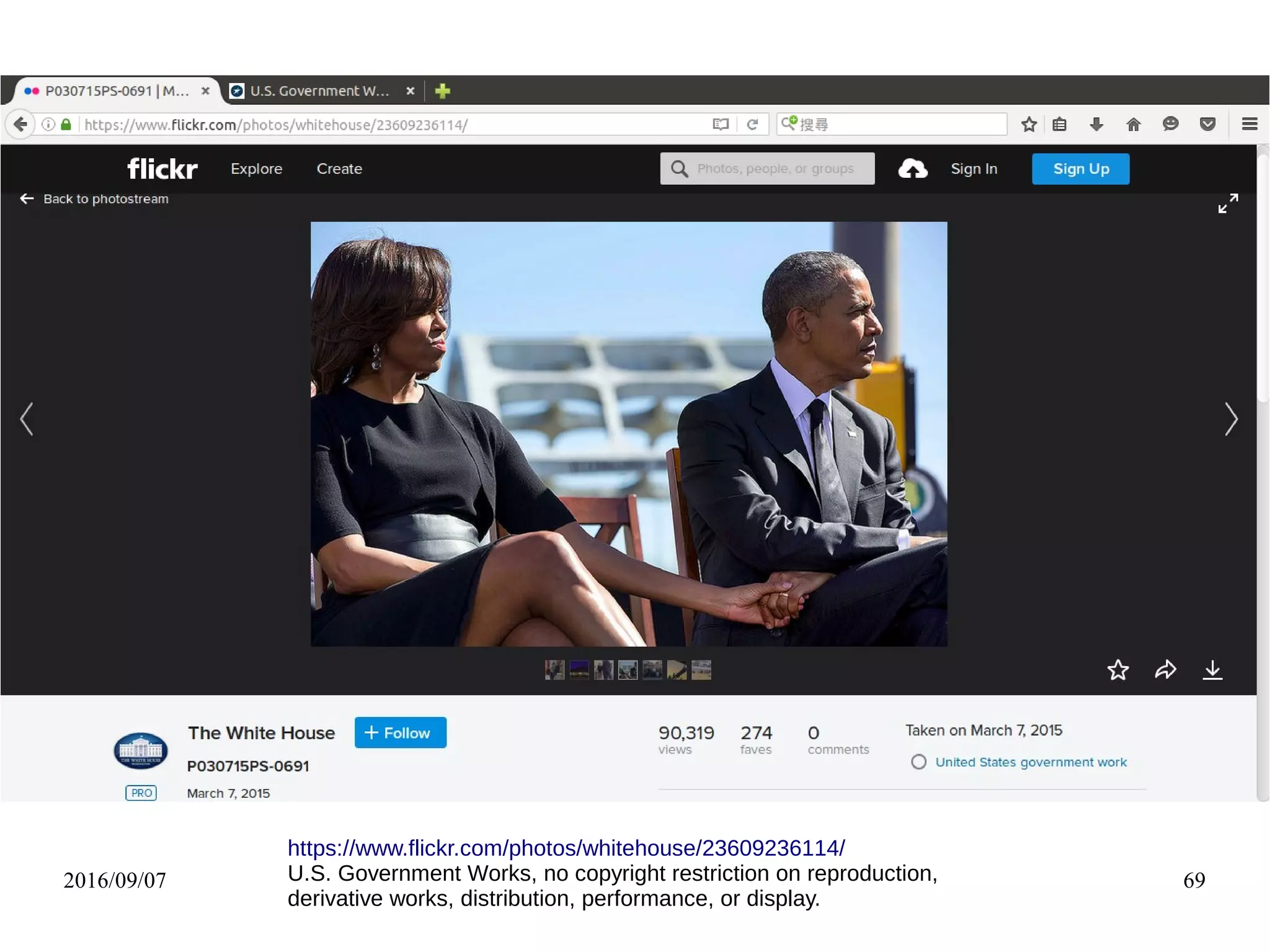Screen dimensions: 1270x952
Task: Open the flickr URL below screenshot
Action: point(566,848)
